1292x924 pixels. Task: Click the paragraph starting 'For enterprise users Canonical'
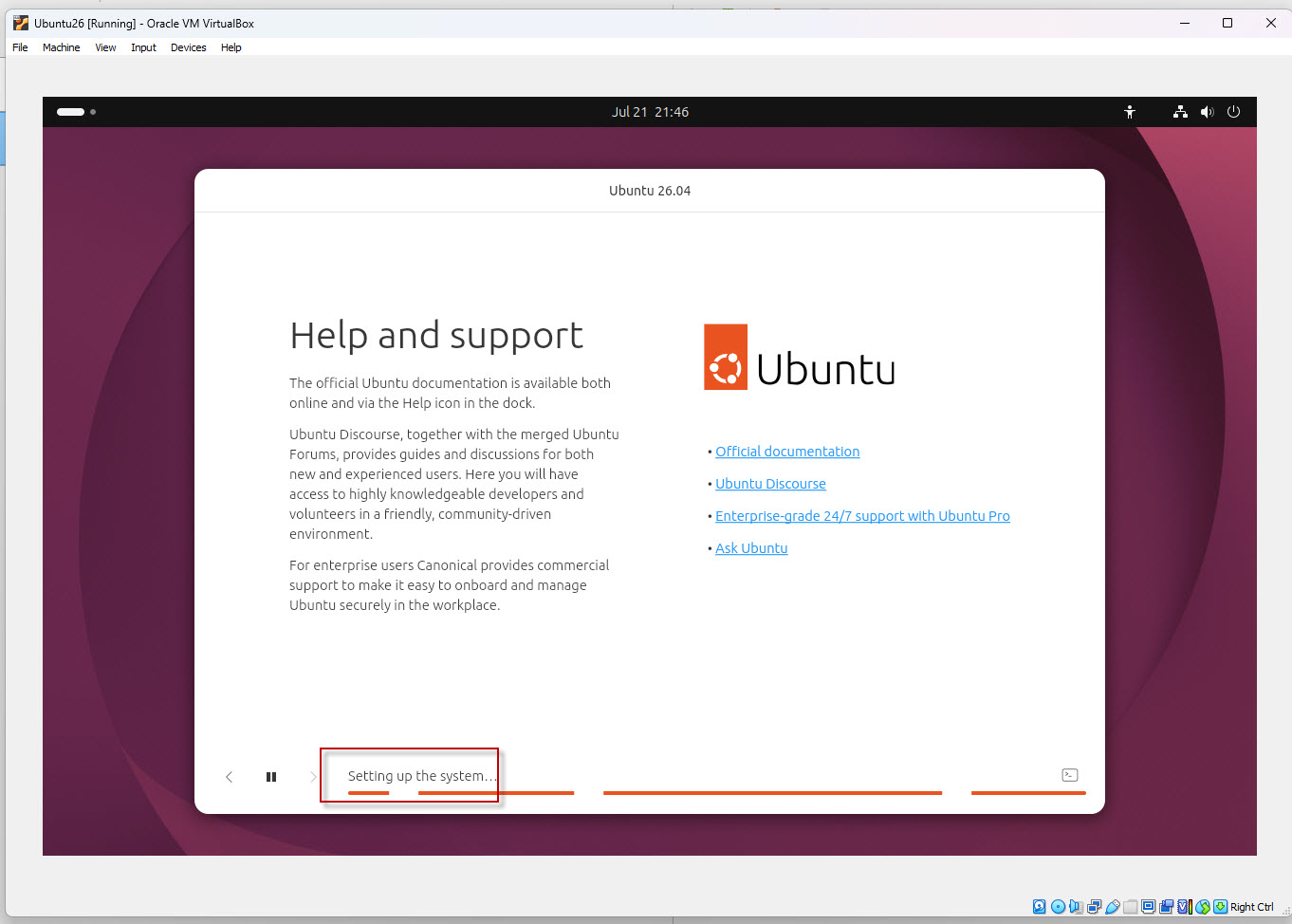(449, 585)
